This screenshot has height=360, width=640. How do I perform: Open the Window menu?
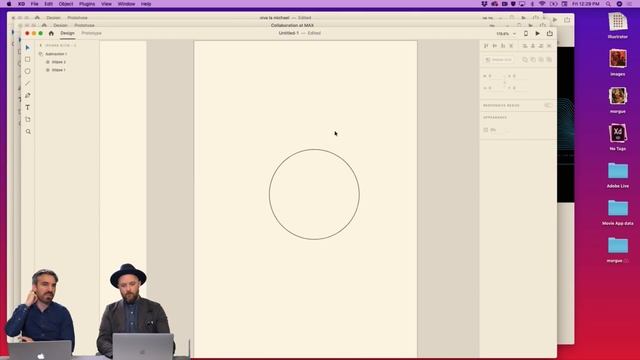126,4
